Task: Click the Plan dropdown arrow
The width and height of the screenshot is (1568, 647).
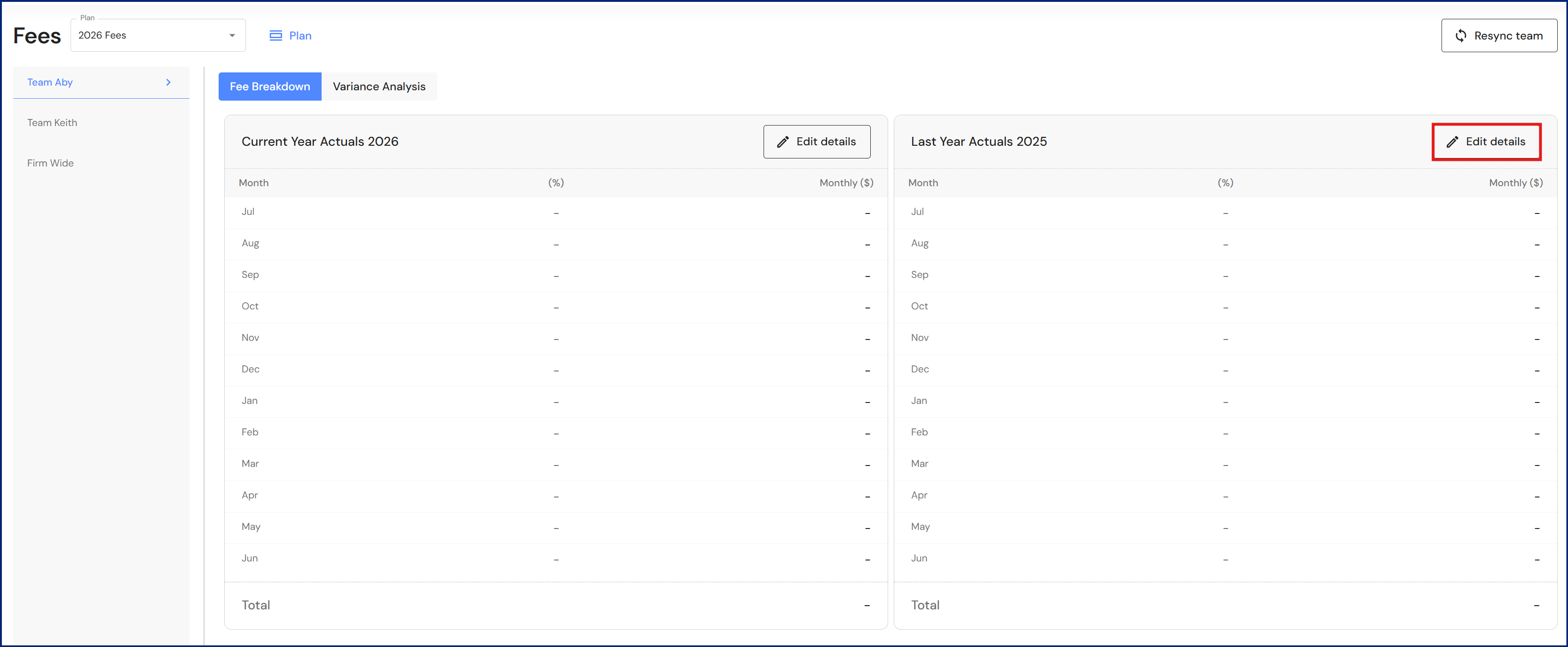Action: tap(232, 35)
